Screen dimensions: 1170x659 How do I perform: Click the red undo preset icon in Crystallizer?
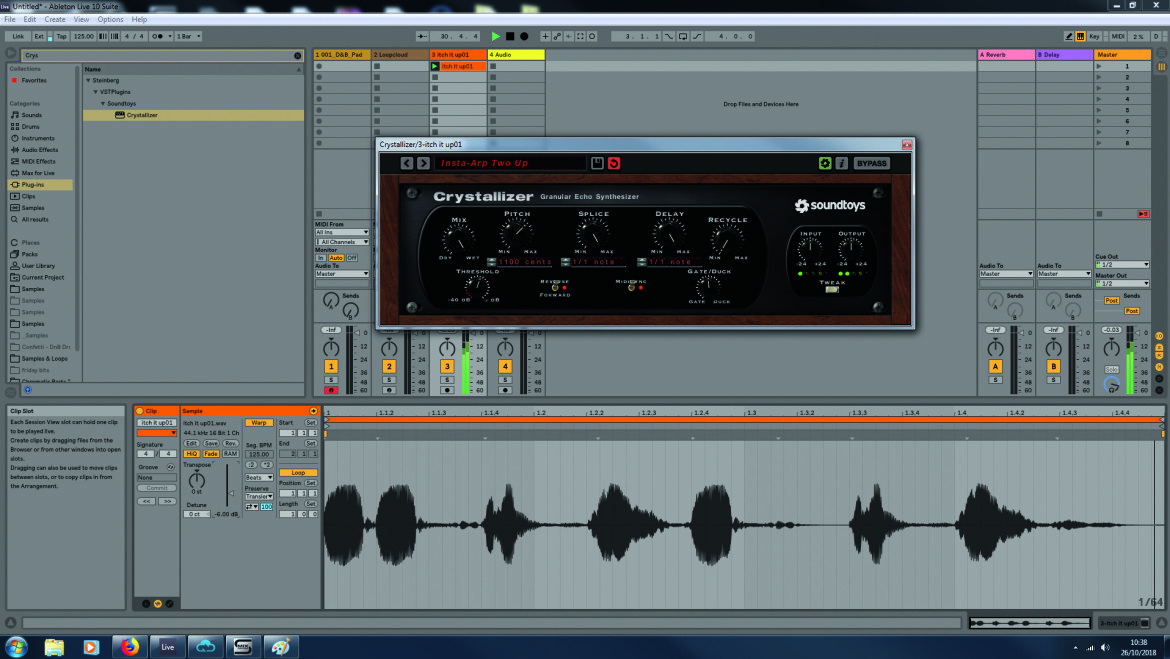pyautogui.click(x=613, y=163)
